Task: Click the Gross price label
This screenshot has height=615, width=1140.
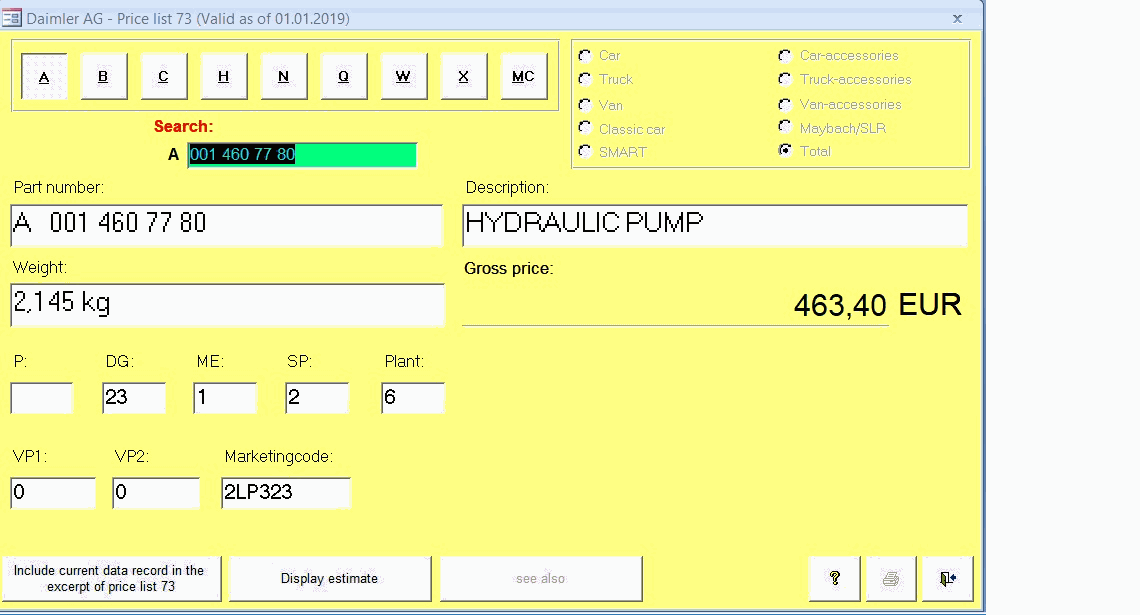Action: (x=508, y=268)
